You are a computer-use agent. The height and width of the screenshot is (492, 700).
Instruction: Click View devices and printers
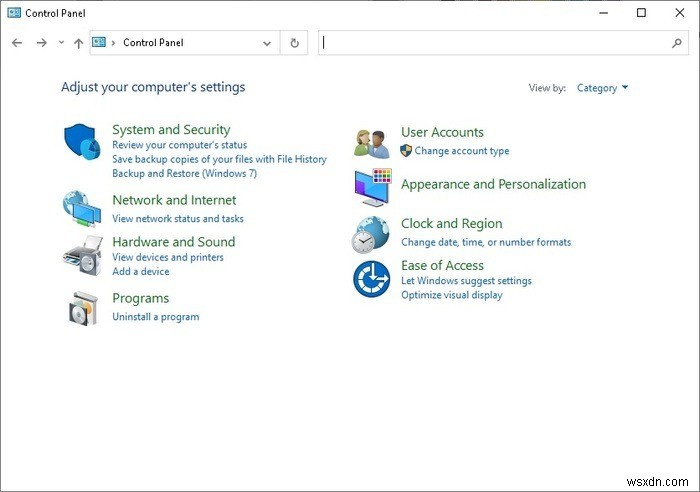click(168, 258)
